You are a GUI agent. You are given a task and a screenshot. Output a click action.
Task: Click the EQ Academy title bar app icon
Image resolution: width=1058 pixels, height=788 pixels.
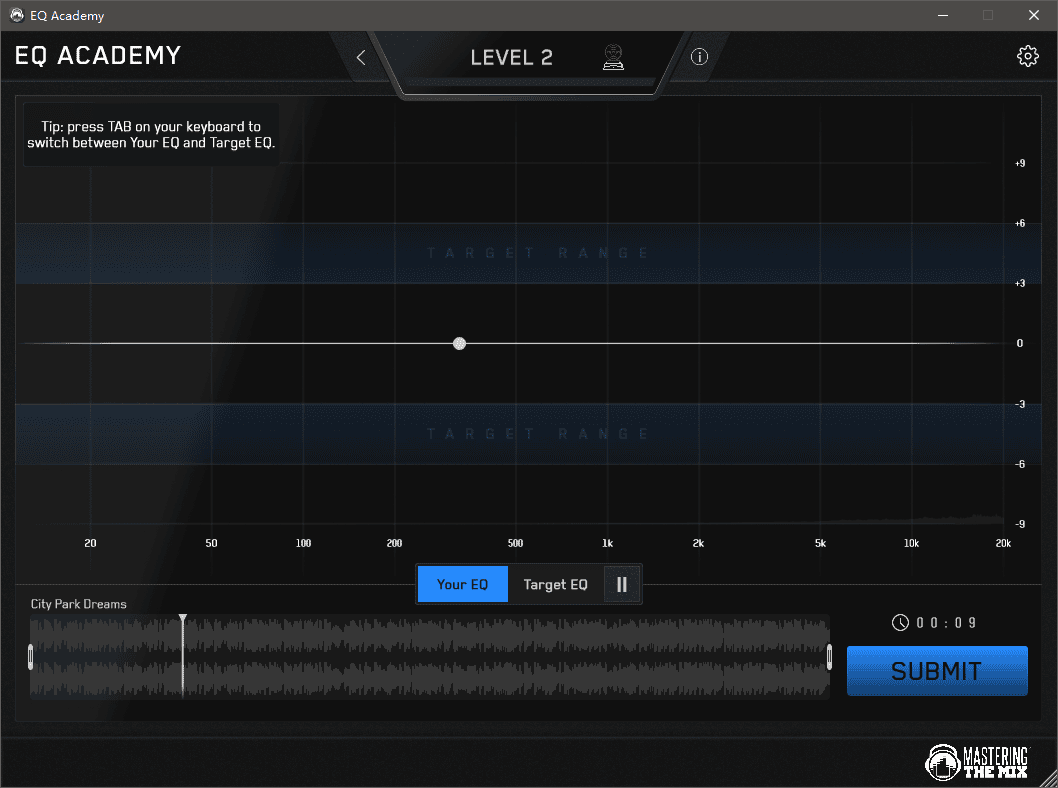coord(16,15)
